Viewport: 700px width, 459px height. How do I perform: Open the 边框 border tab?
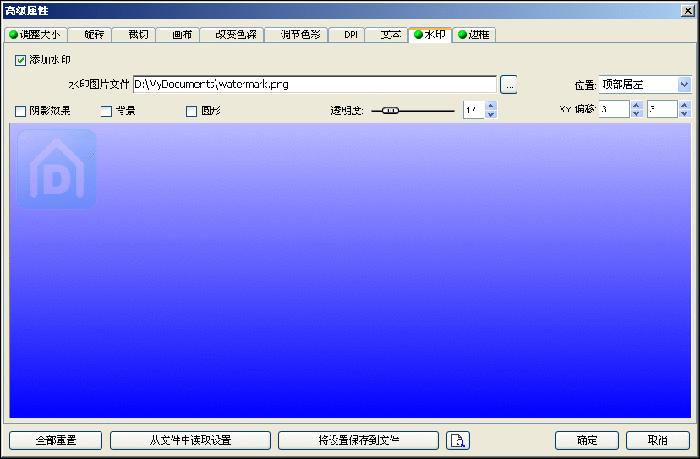(474, 35)
